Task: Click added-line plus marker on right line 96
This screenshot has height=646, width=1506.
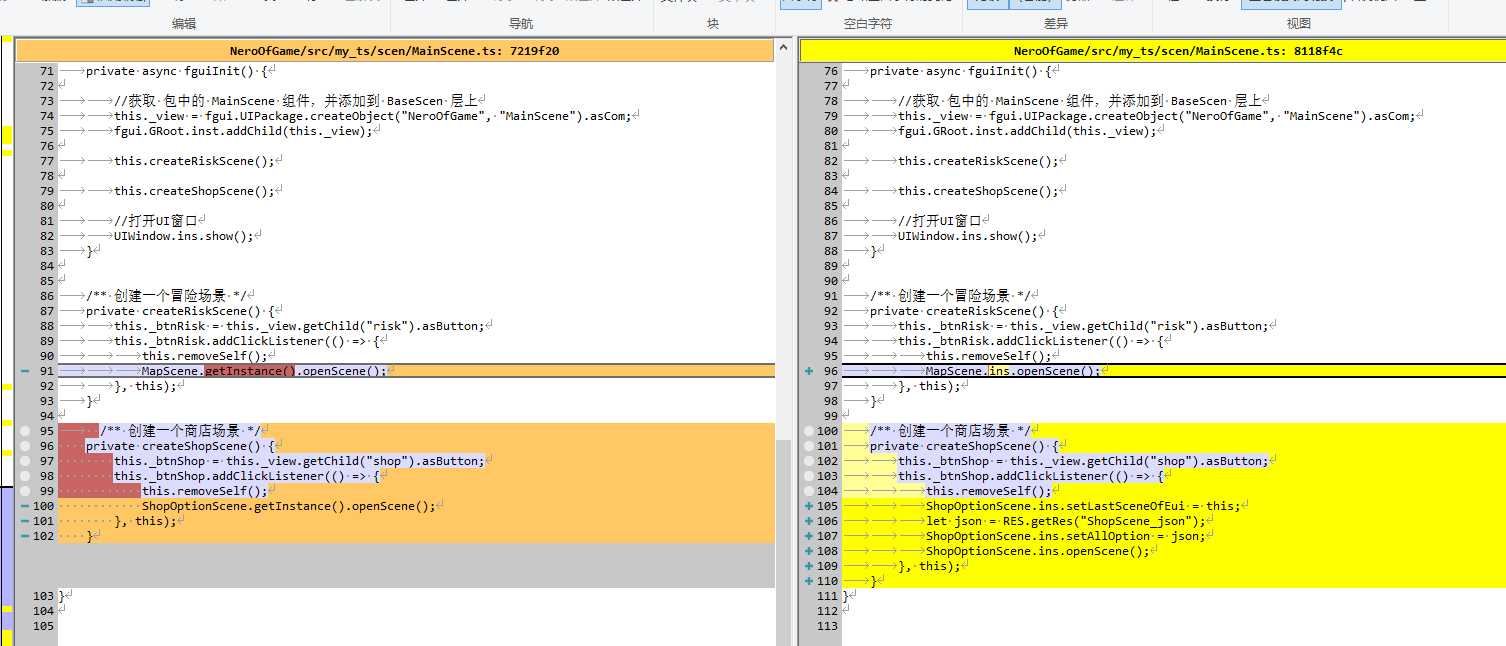Action: click(x=808, y=371)
